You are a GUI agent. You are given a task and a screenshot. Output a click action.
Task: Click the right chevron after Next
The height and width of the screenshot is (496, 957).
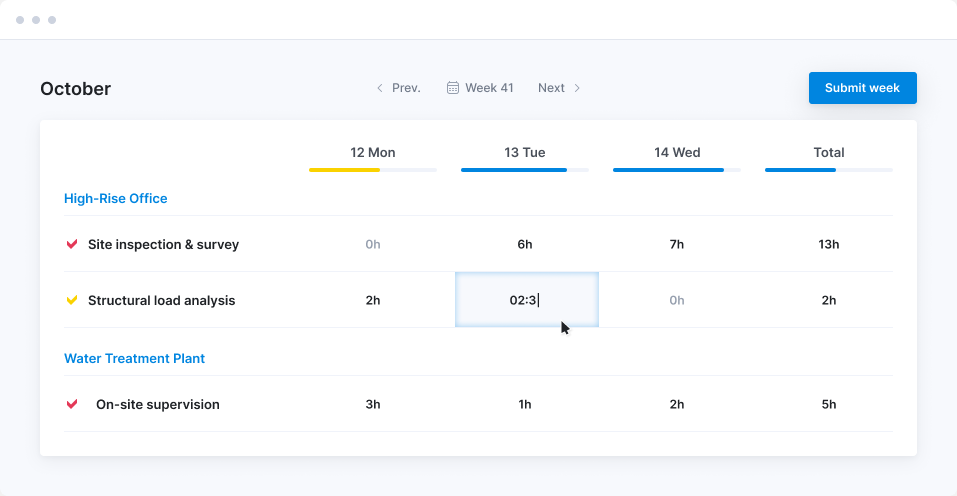tap(577, 88)
